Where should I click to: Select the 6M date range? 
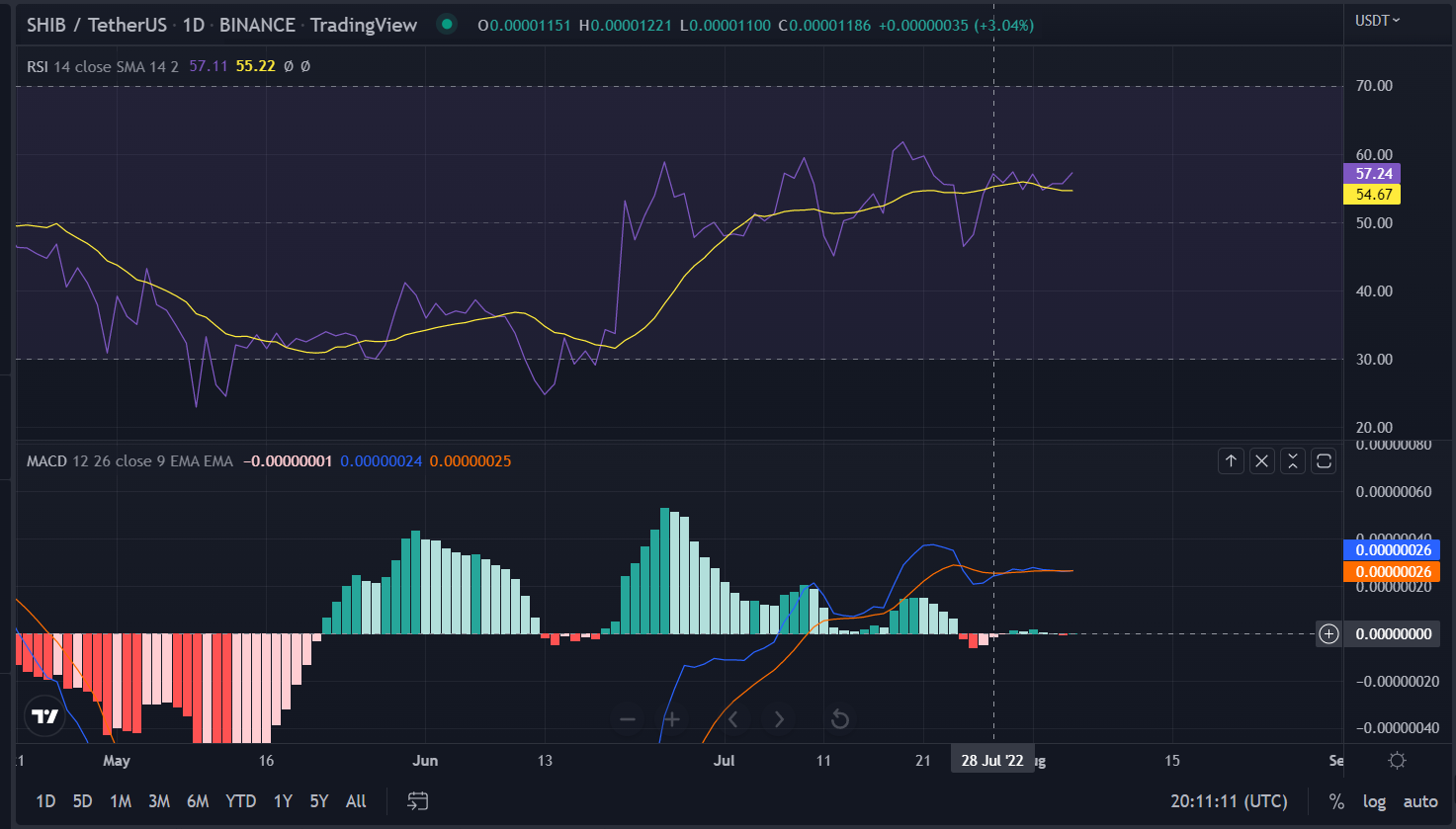(x=198, y=801)
